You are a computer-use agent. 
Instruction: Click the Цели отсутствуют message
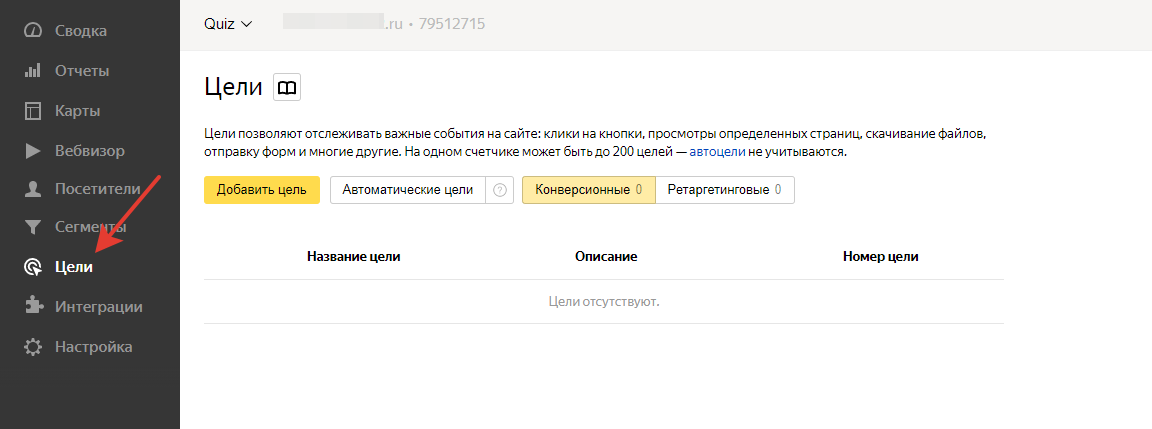point(604,302)
